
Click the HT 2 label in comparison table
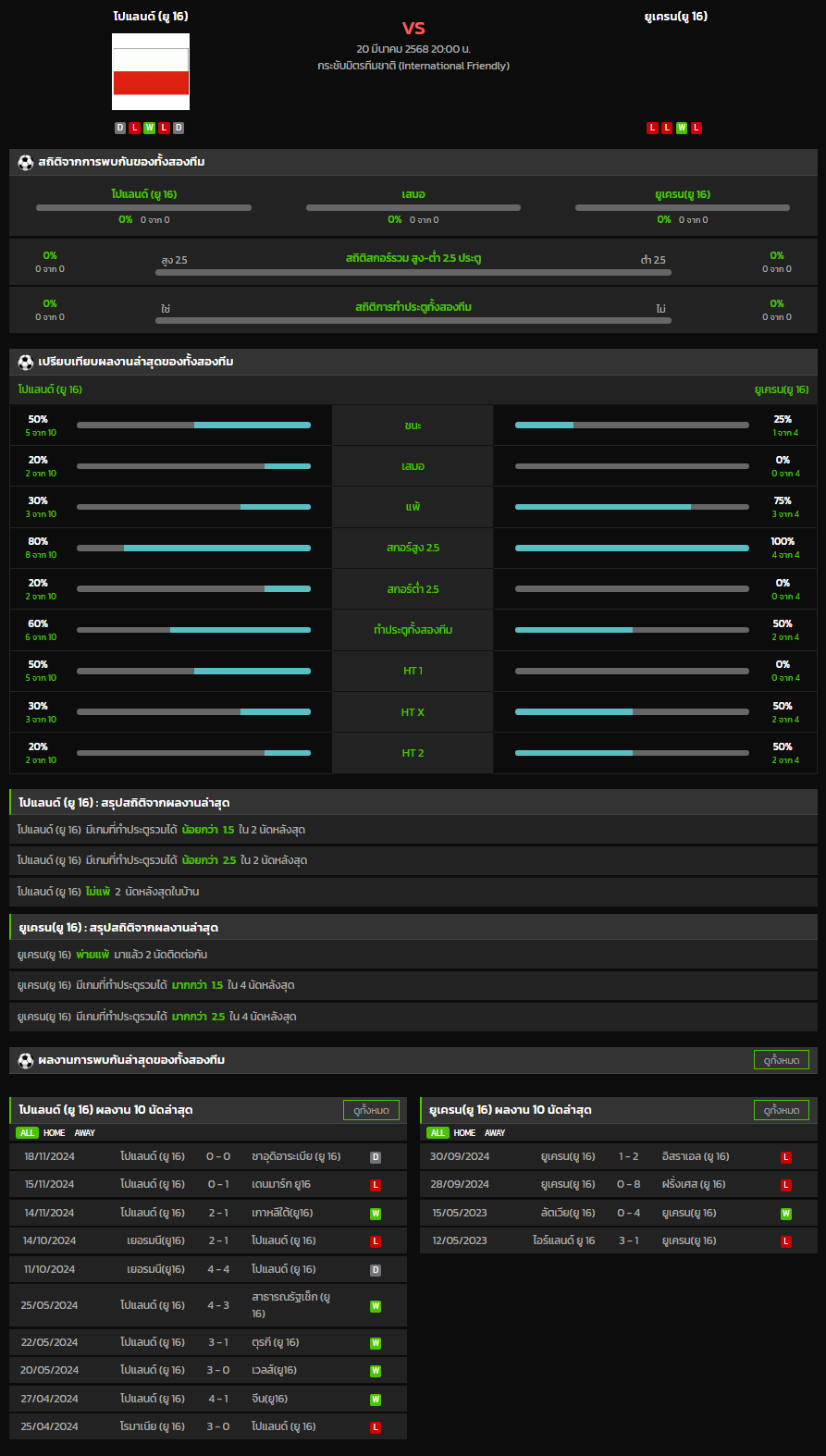pos(413,753)
